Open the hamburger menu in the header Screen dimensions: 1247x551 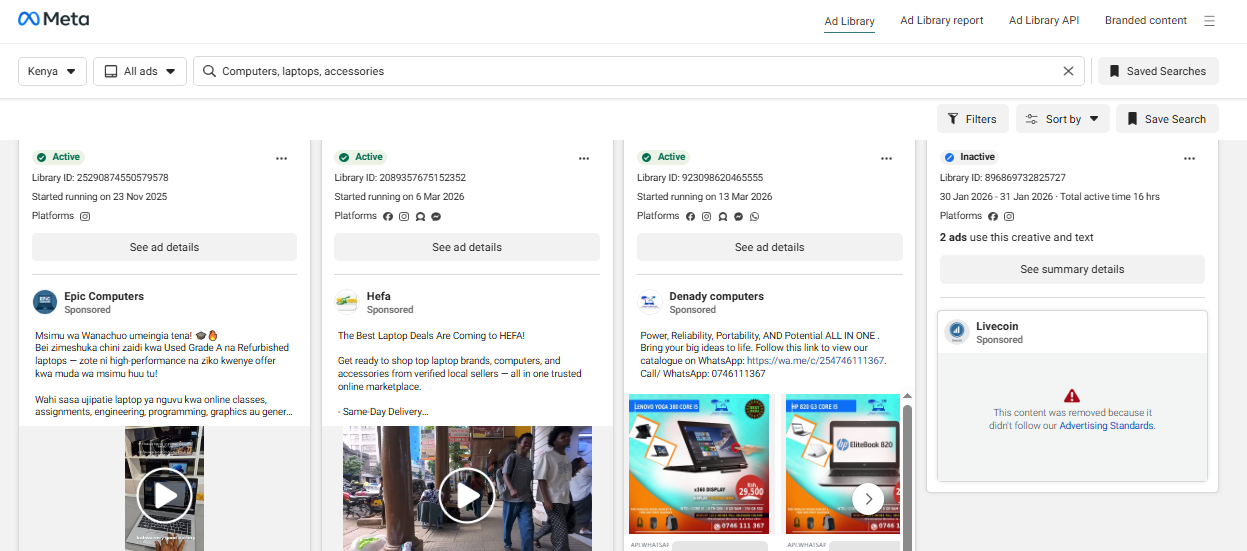click(1209, 21)
